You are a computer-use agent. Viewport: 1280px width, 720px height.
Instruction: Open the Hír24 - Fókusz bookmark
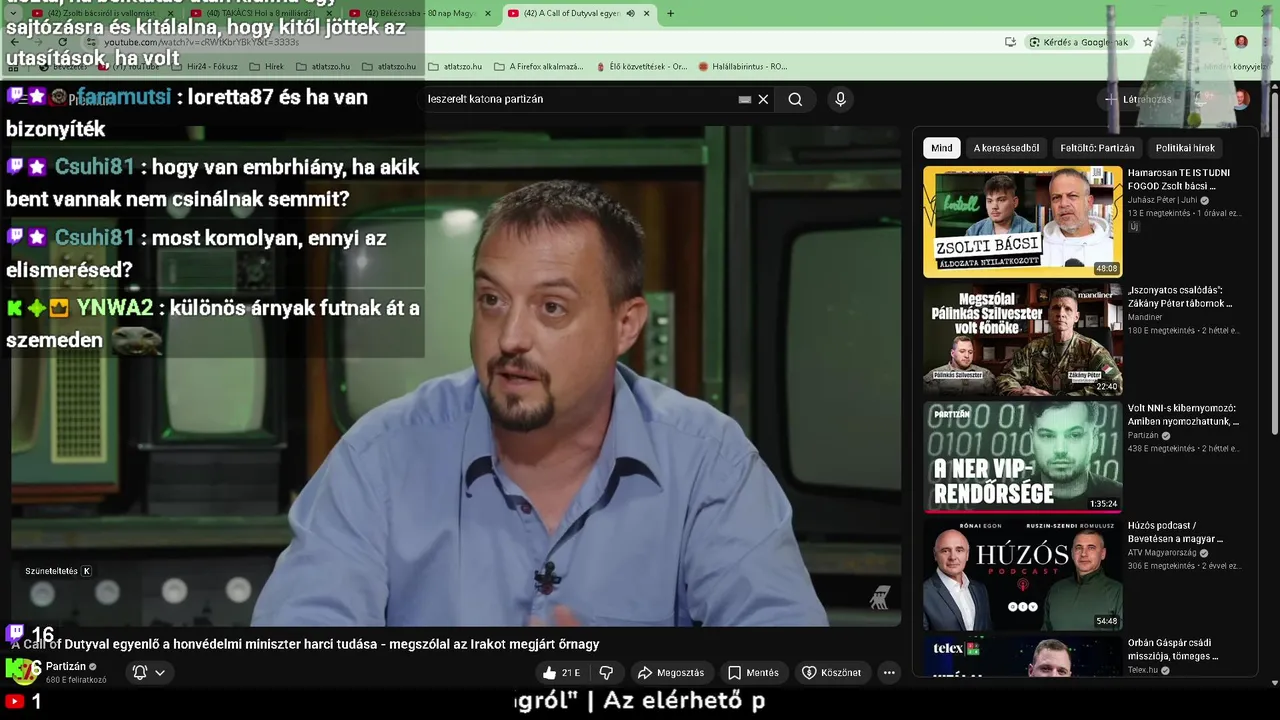click(204, 66)
